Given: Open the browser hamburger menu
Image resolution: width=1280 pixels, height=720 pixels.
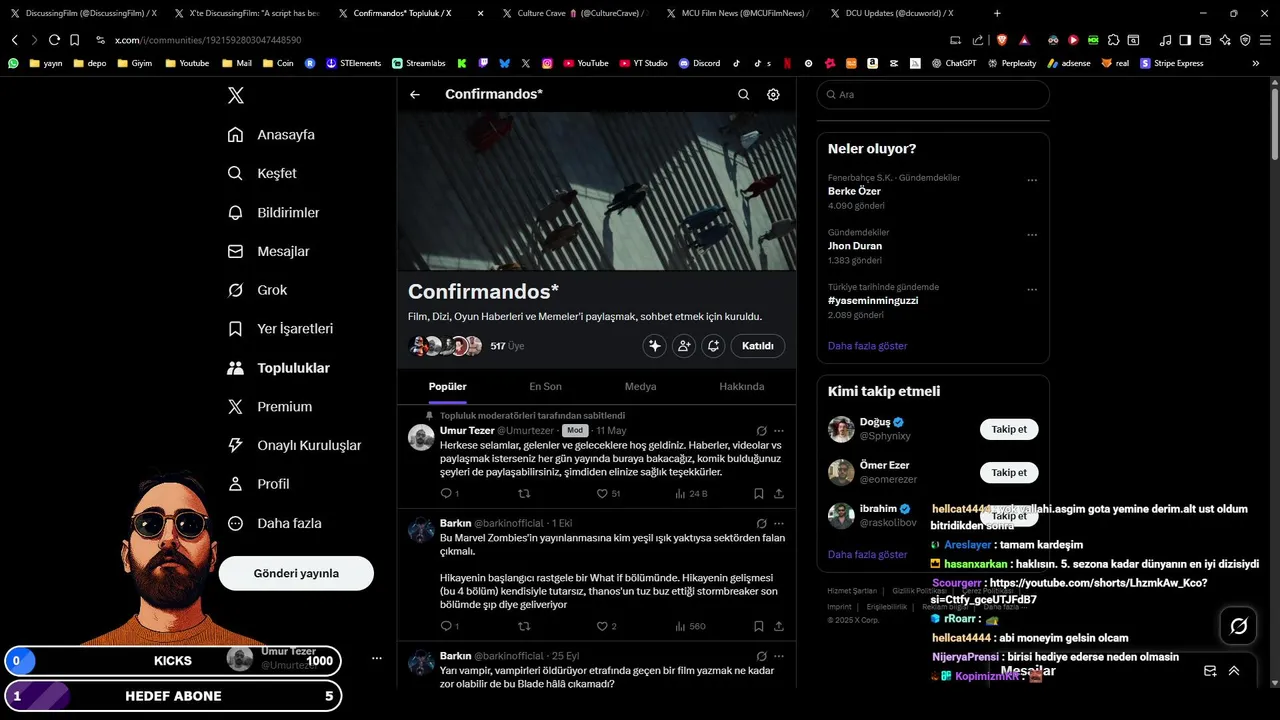Looking at the screenshot, I should pos(1265,40).
